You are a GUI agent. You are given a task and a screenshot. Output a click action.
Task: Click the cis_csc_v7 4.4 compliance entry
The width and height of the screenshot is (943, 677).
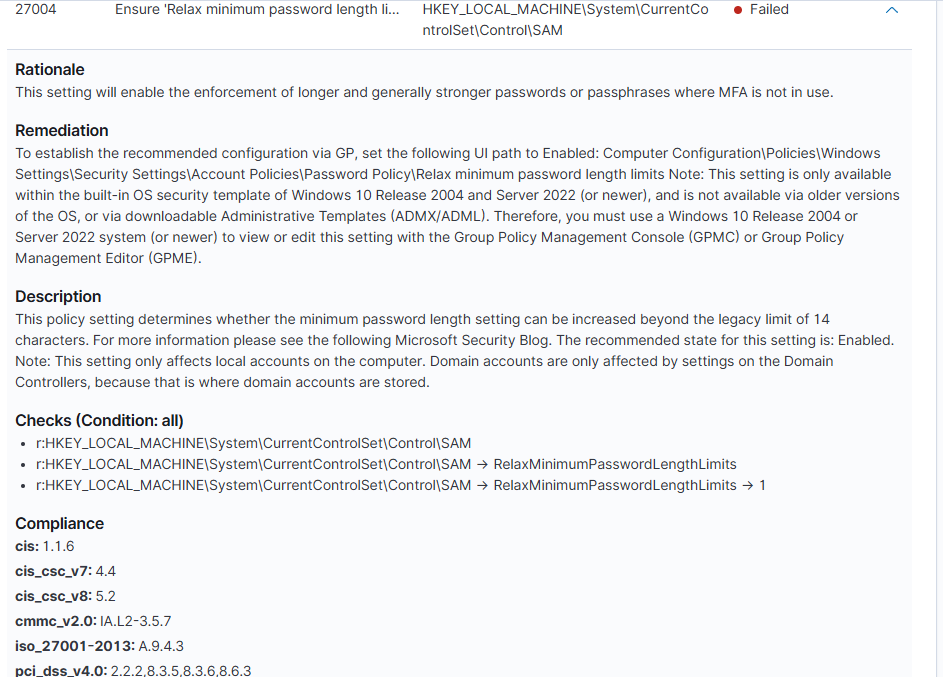65,571
